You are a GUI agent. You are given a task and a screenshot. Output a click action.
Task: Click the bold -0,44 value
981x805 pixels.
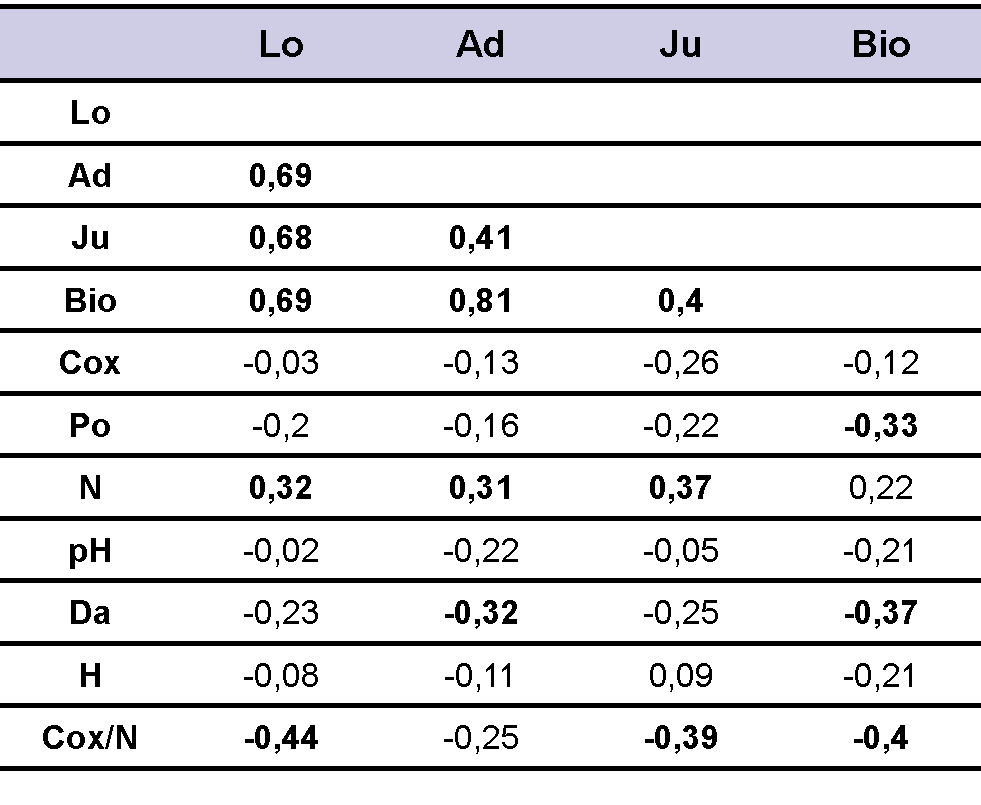(280, 738)
